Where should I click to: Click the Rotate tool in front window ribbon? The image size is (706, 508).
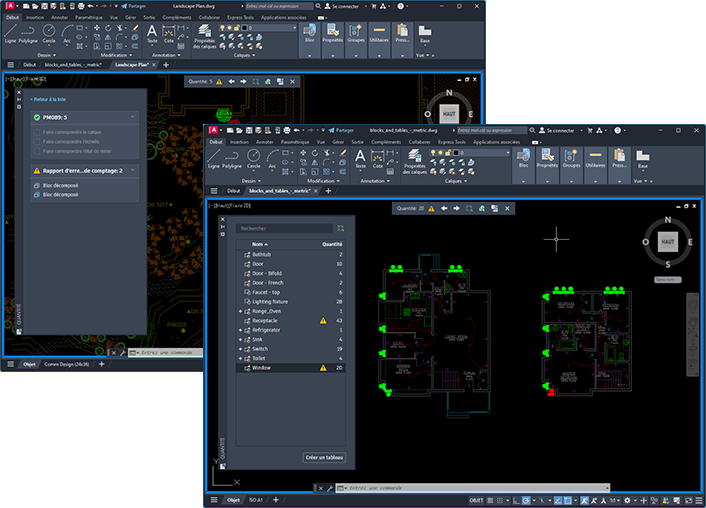tap(315, 153)
